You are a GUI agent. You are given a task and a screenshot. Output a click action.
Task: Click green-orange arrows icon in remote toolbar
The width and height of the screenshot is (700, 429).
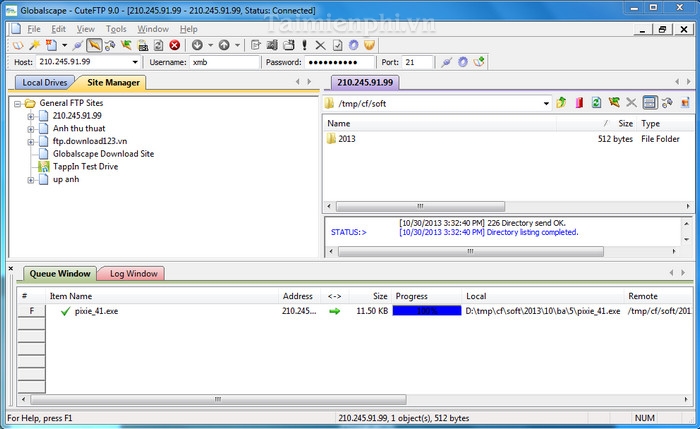(x=614, y=103)
